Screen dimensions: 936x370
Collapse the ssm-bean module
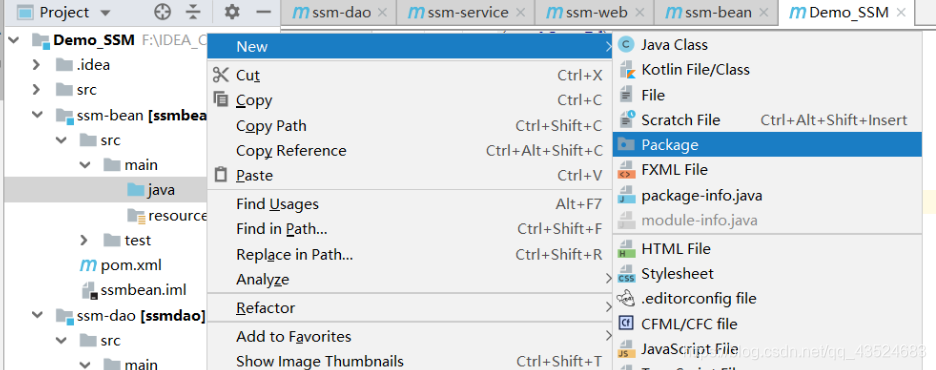tap(37, 115)
